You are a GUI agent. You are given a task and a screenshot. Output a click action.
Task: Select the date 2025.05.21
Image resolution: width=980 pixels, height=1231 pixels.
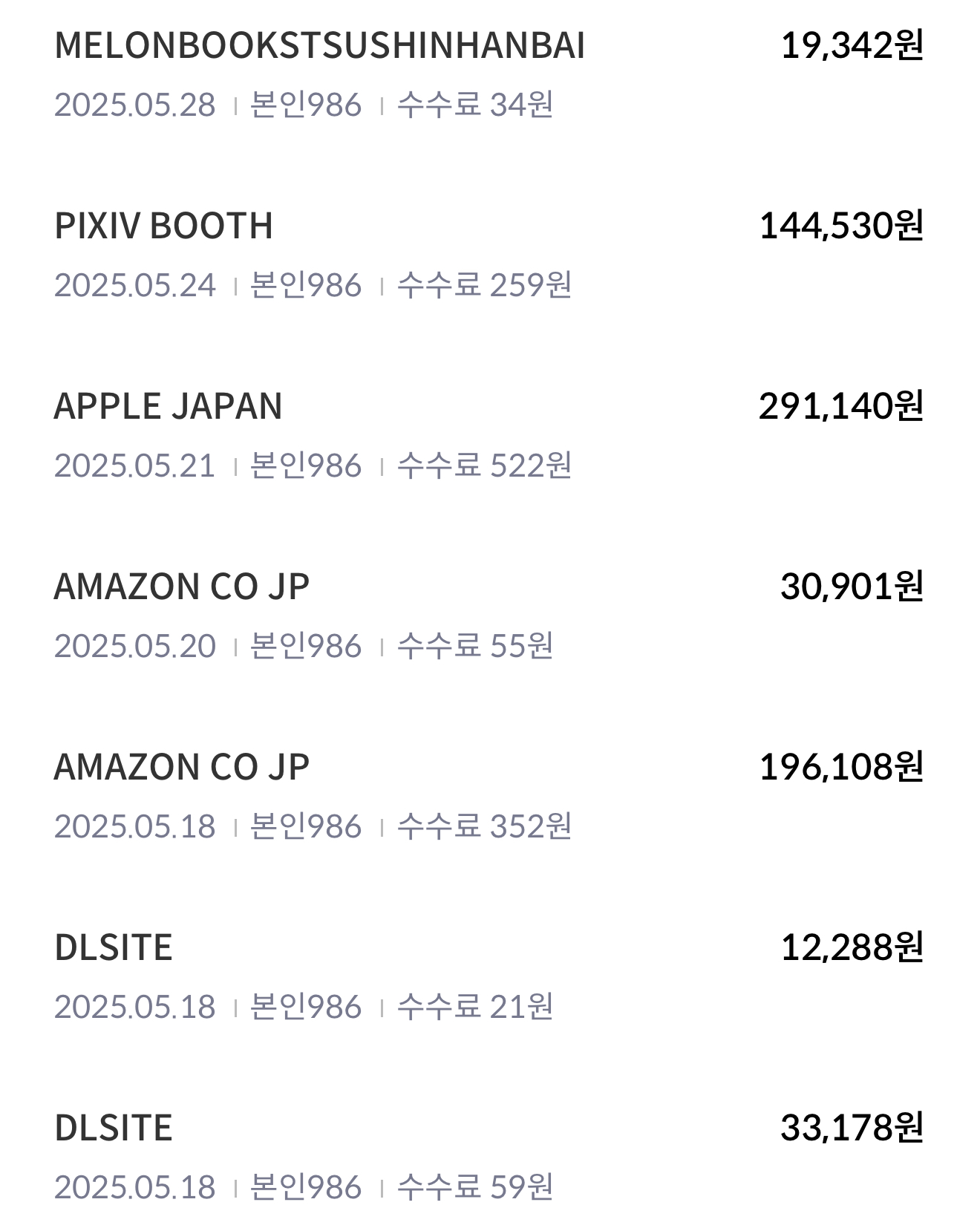pyautogui.click(x=135, y=466)
